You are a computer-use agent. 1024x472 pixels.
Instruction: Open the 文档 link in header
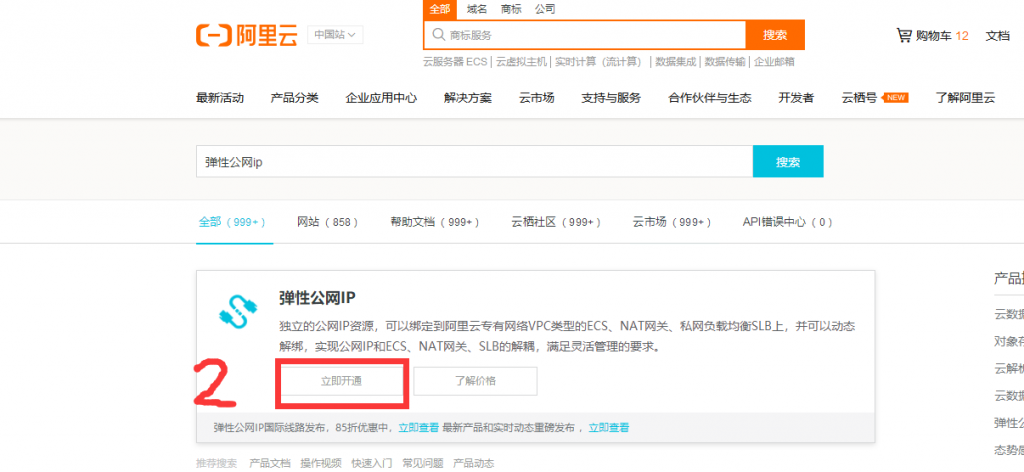[997, 35]
